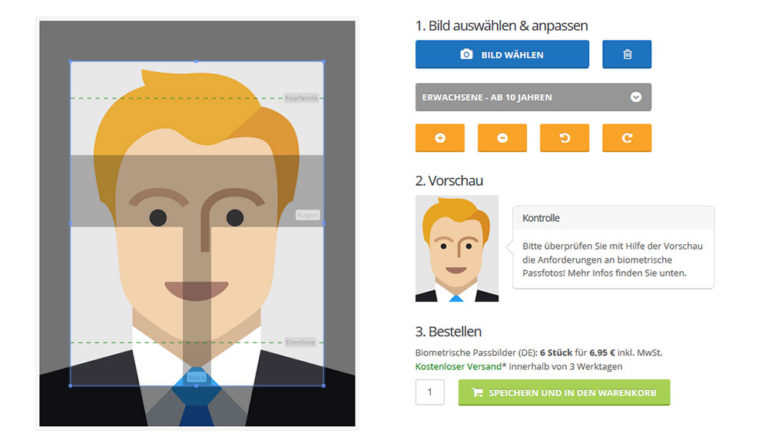
Task: Click the BILD WÄHLEN camera button
Action: click(502, 54)
